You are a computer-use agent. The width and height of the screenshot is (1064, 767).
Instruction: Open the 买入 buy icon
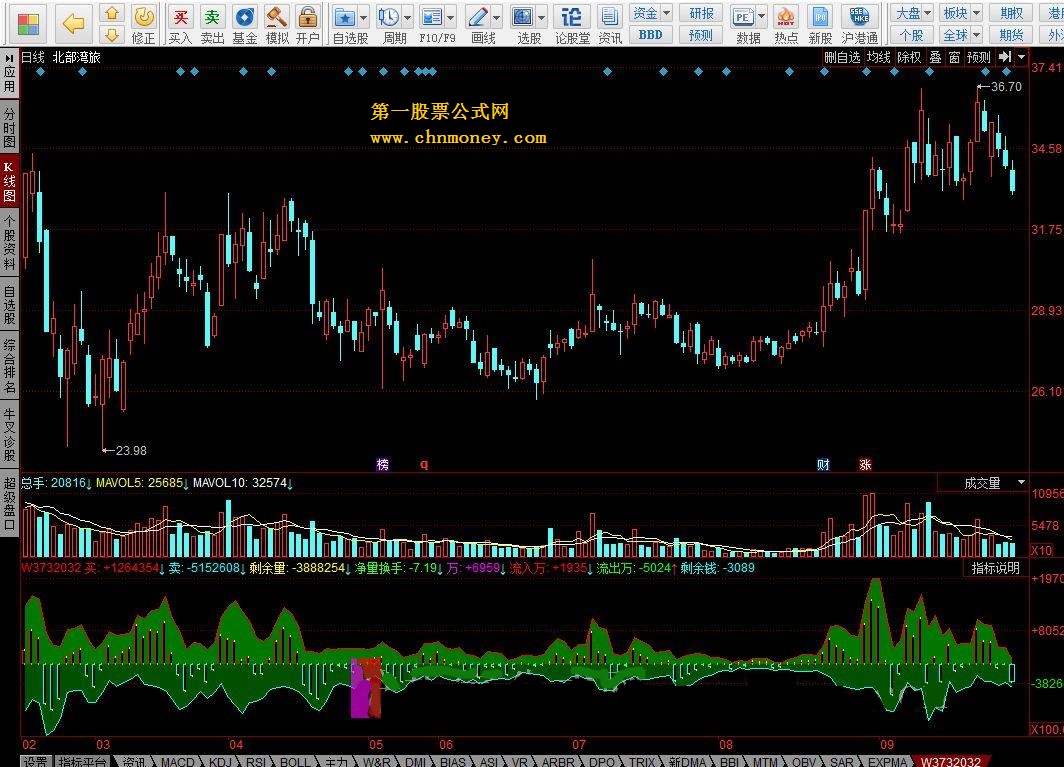(180, 17)
